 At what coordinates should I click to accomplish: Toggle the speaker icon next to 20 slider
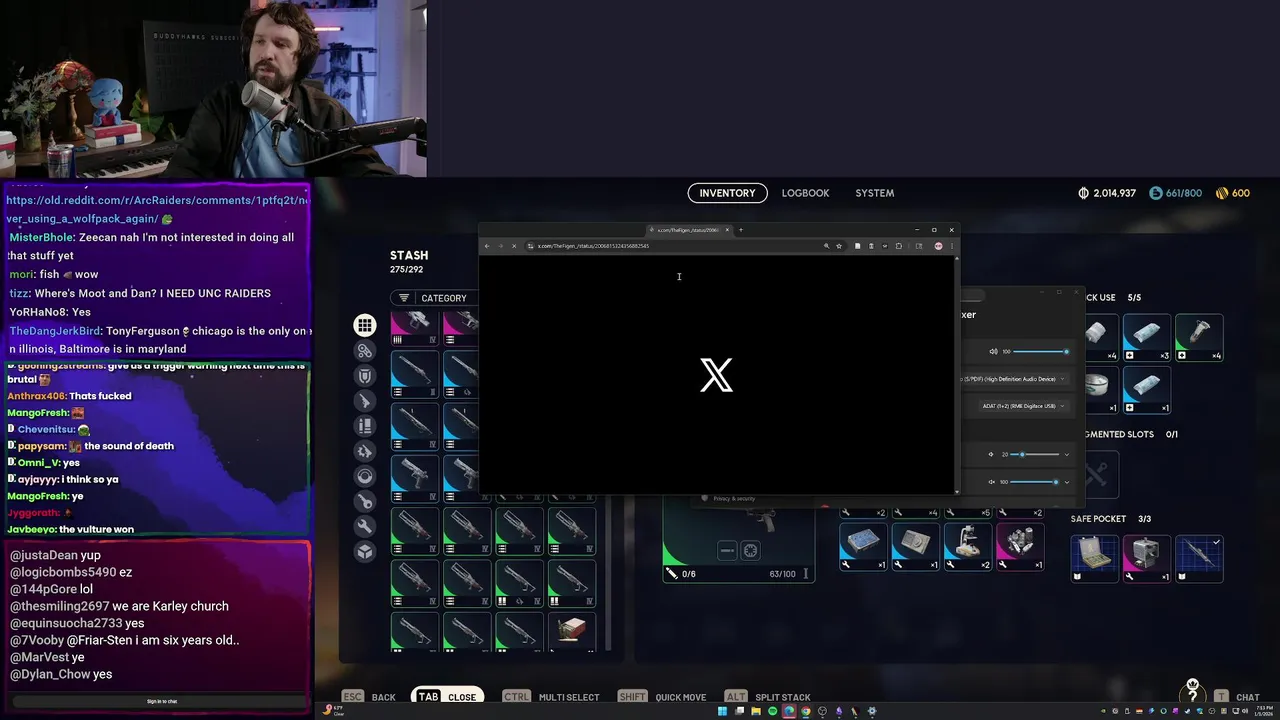pos(991,455)
